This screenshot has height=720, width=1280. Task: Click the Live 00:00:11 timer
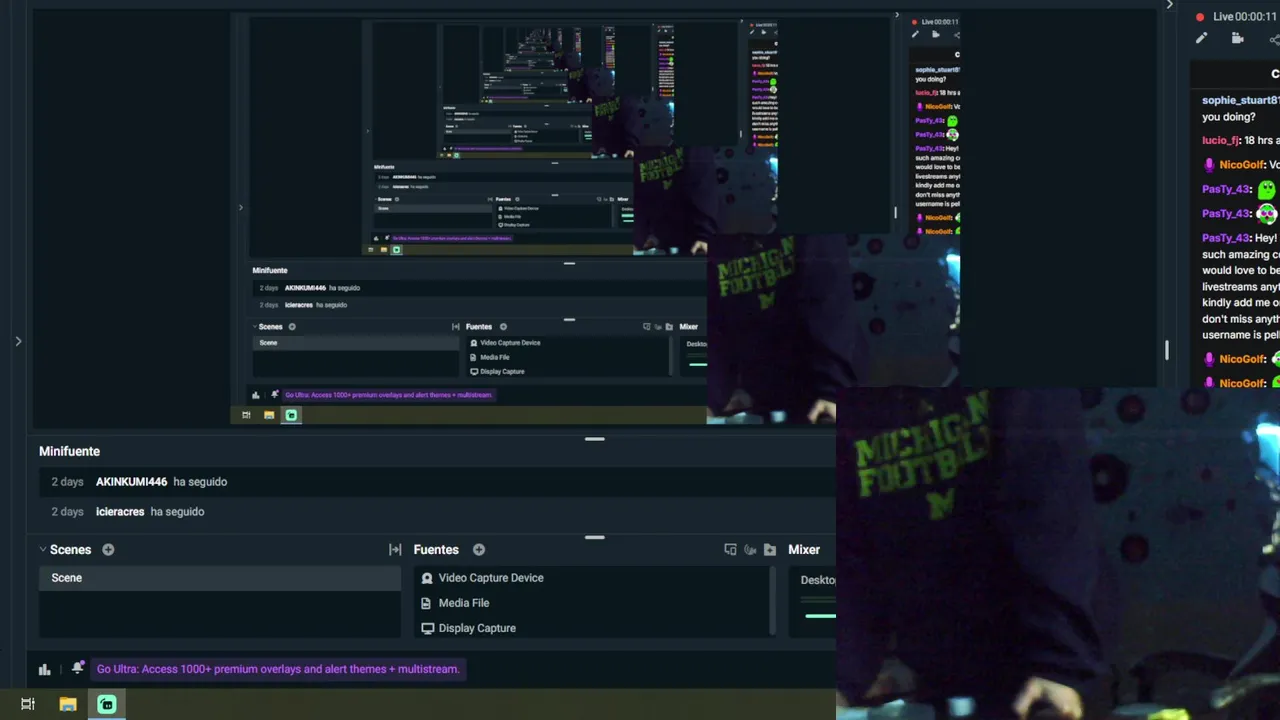click(x=1245, y=17)
